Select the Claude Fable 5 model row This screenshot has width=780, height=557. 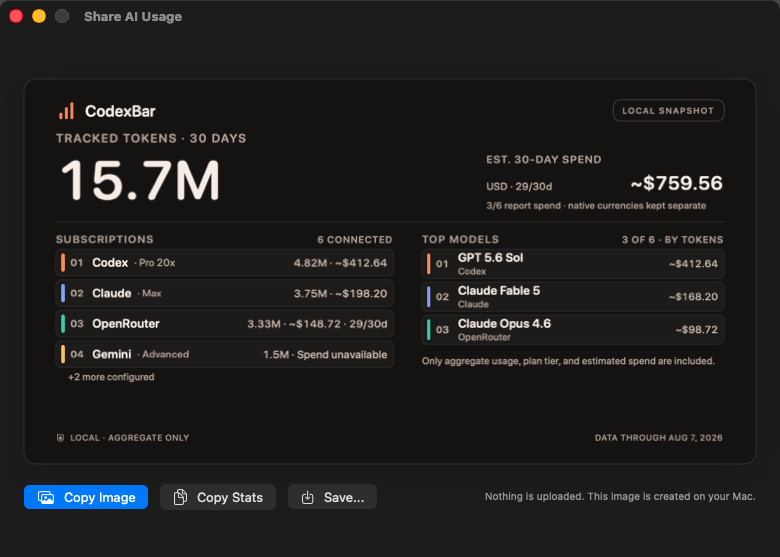click(573, 297)
